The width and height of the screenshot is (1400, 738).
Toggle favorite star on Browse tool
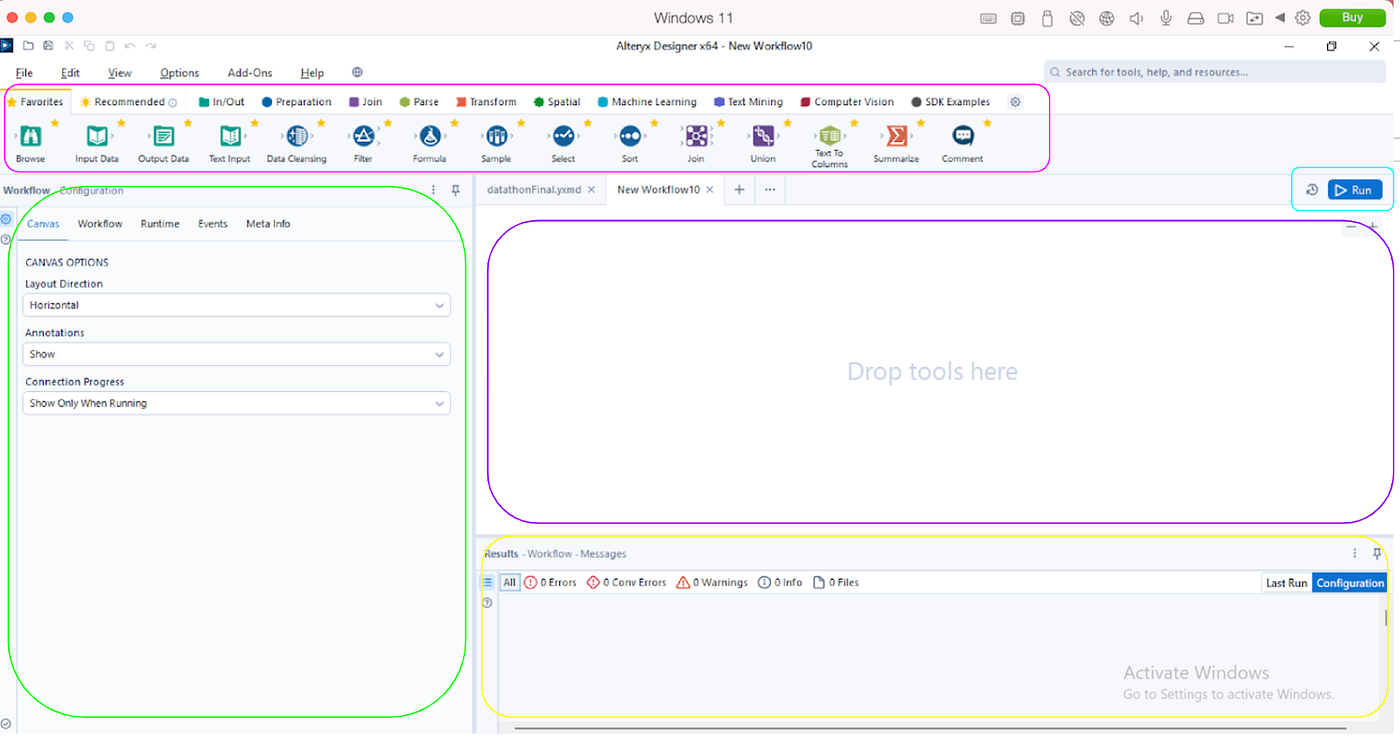[54, 123]
